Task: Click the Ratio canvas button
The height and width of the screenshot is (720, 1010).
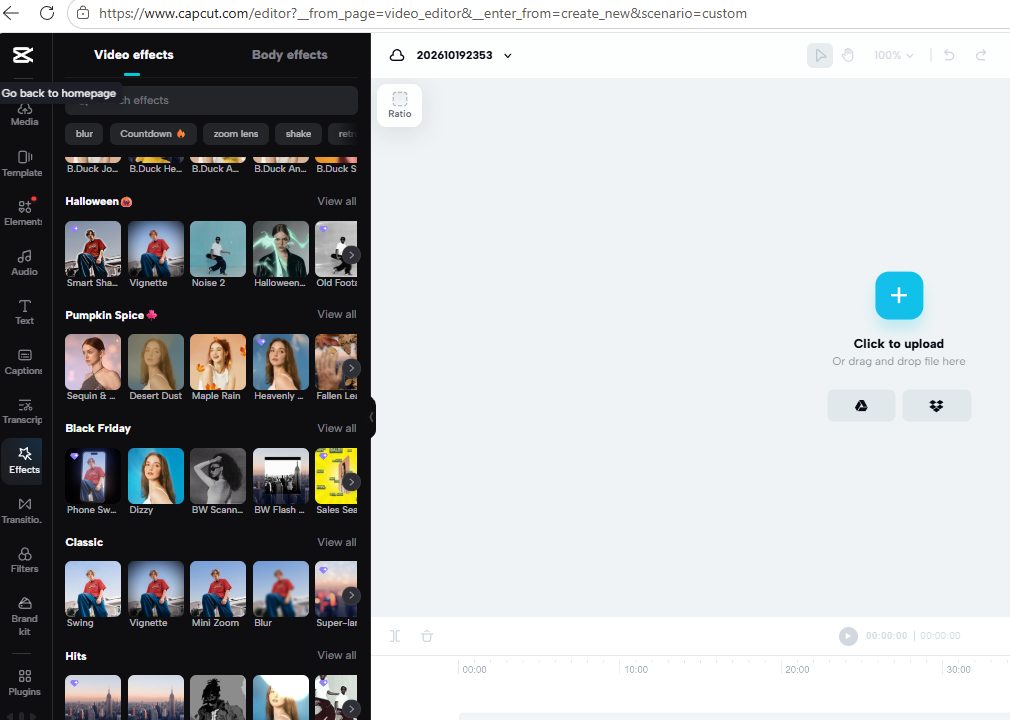Action: point(399,105)
